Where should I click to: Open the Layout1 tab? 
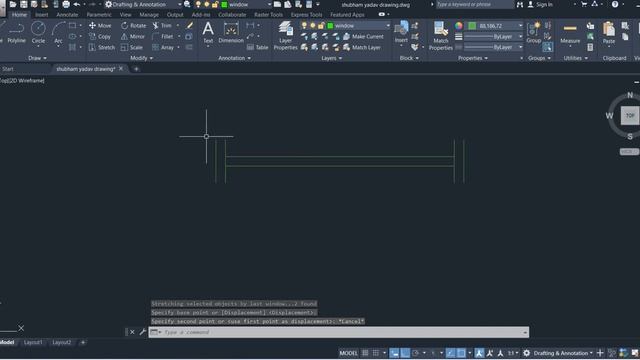click(x=33, y=342)
